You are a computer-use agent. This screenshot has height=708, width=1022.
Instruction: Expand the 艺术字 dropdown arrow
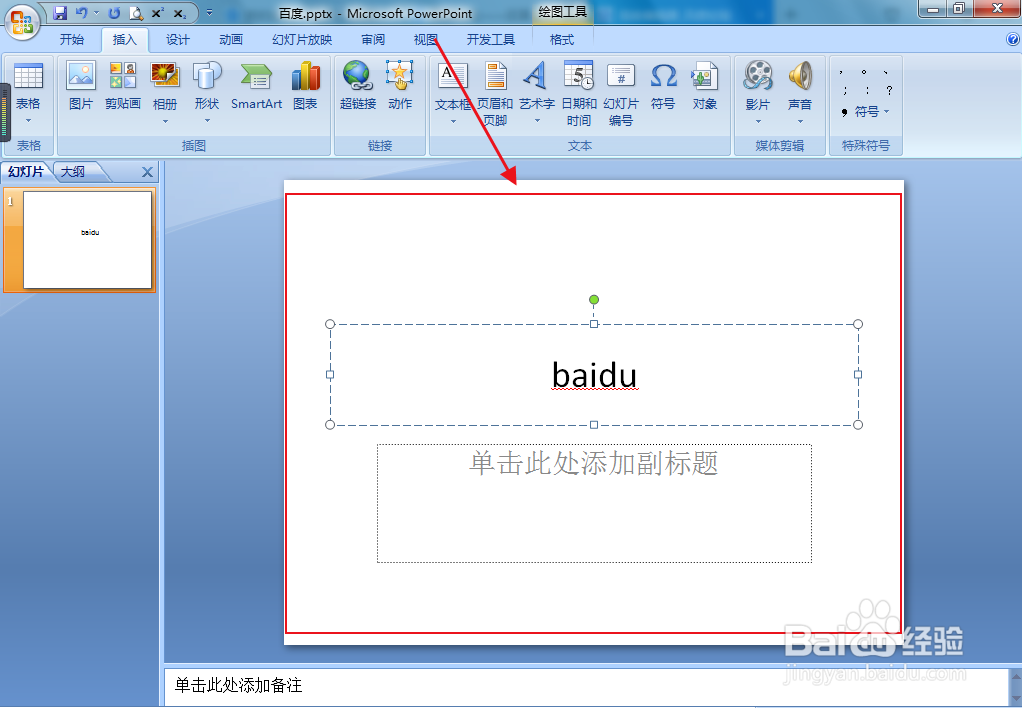[537, 121]
